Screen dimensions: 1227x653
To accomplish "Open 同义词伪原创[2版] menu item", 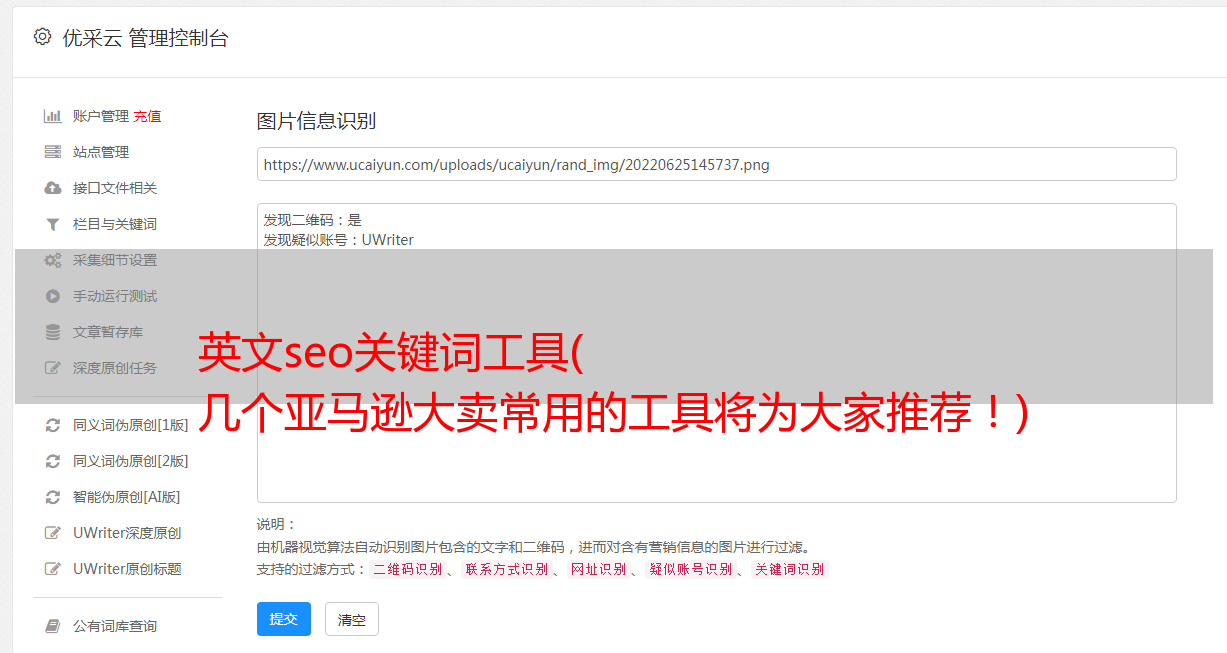I will [130, 461].
